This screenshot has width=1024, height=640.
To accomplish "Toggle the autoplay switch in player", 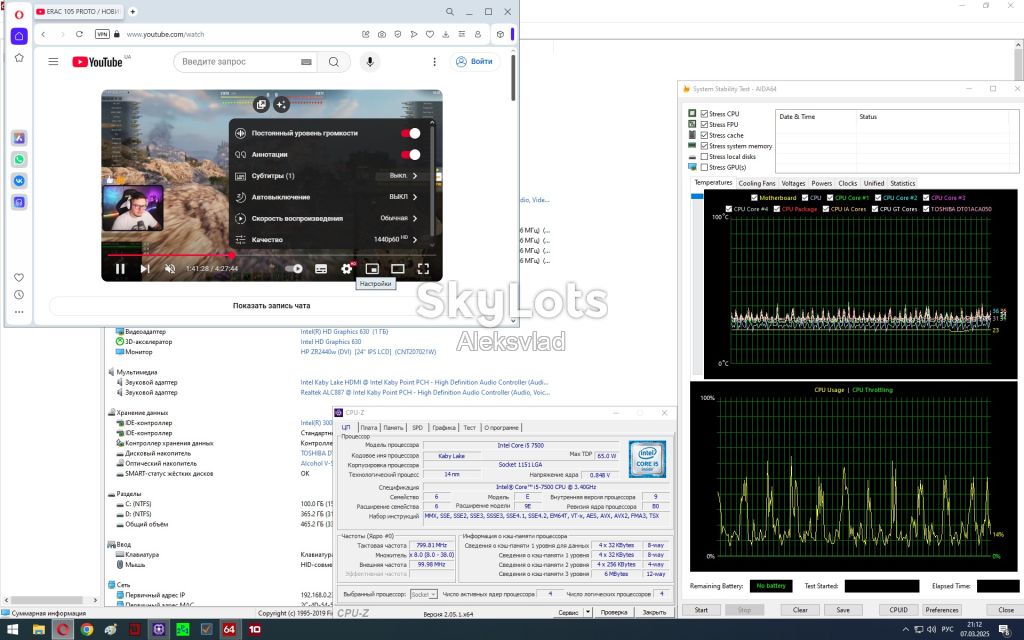I will pyautogui.click(x=294, y=268).
